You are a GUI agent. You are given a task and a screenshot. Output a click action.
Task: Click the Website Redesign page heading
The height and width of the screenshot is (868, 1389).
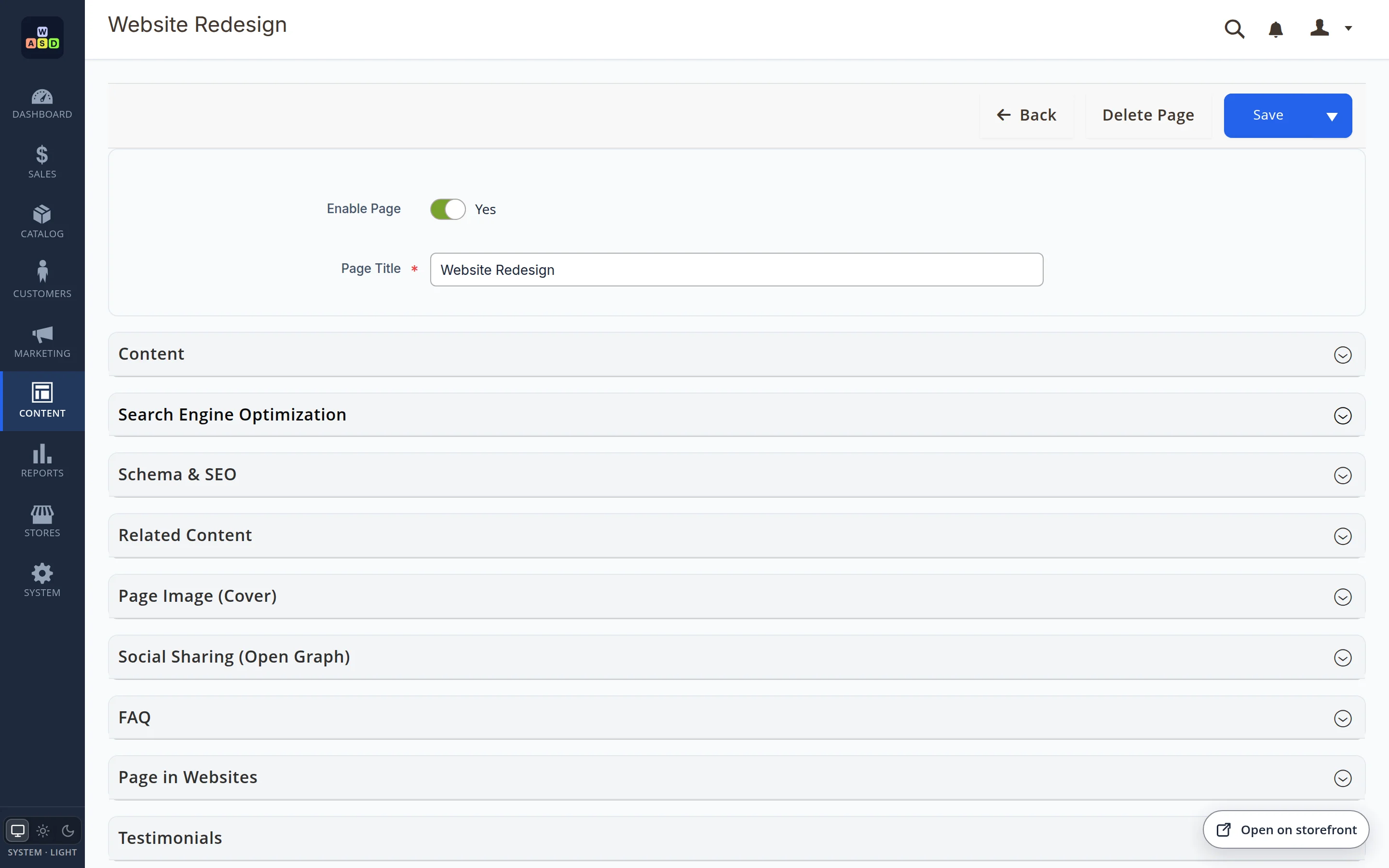(x=197, y=25)
